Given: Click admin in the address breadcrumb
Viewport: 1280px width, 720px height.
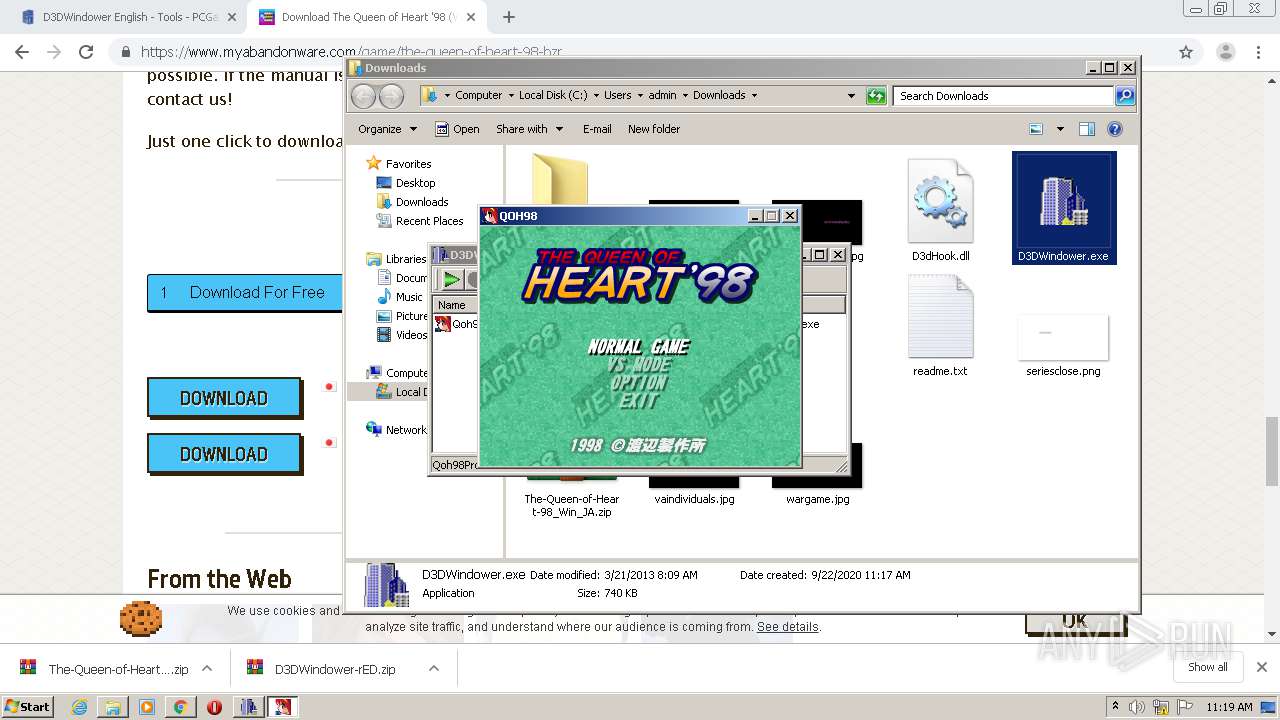Looking at the screenshot, I should [662, 95].
